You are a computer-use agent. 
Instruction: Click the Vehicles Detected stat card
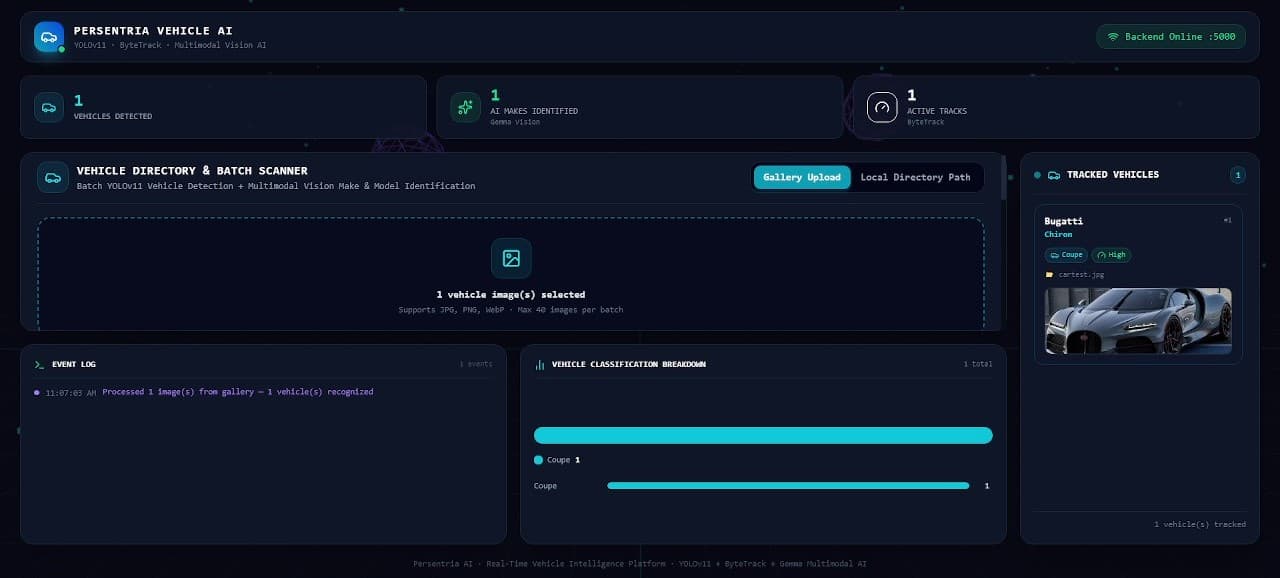(223, 107)
